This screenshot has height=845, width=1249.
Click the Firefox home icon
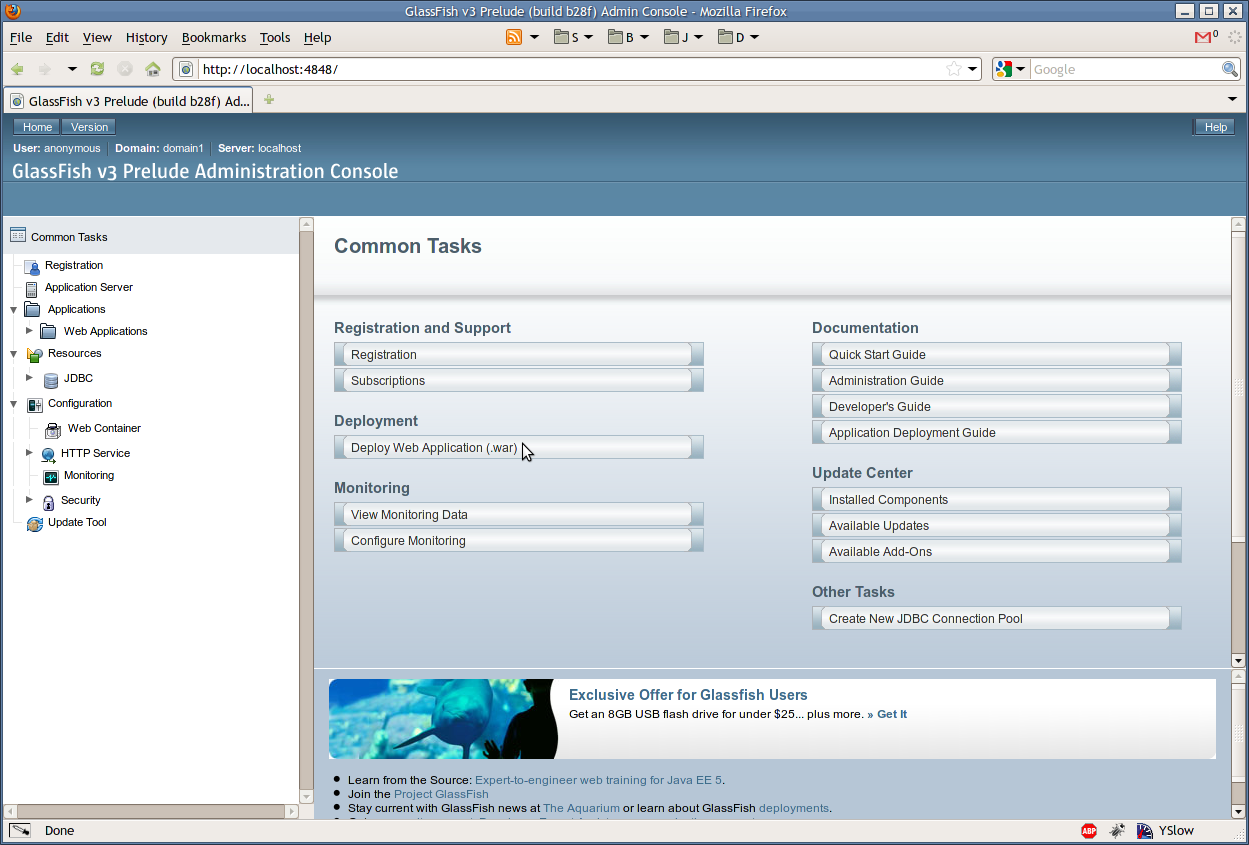click(153, 69)
